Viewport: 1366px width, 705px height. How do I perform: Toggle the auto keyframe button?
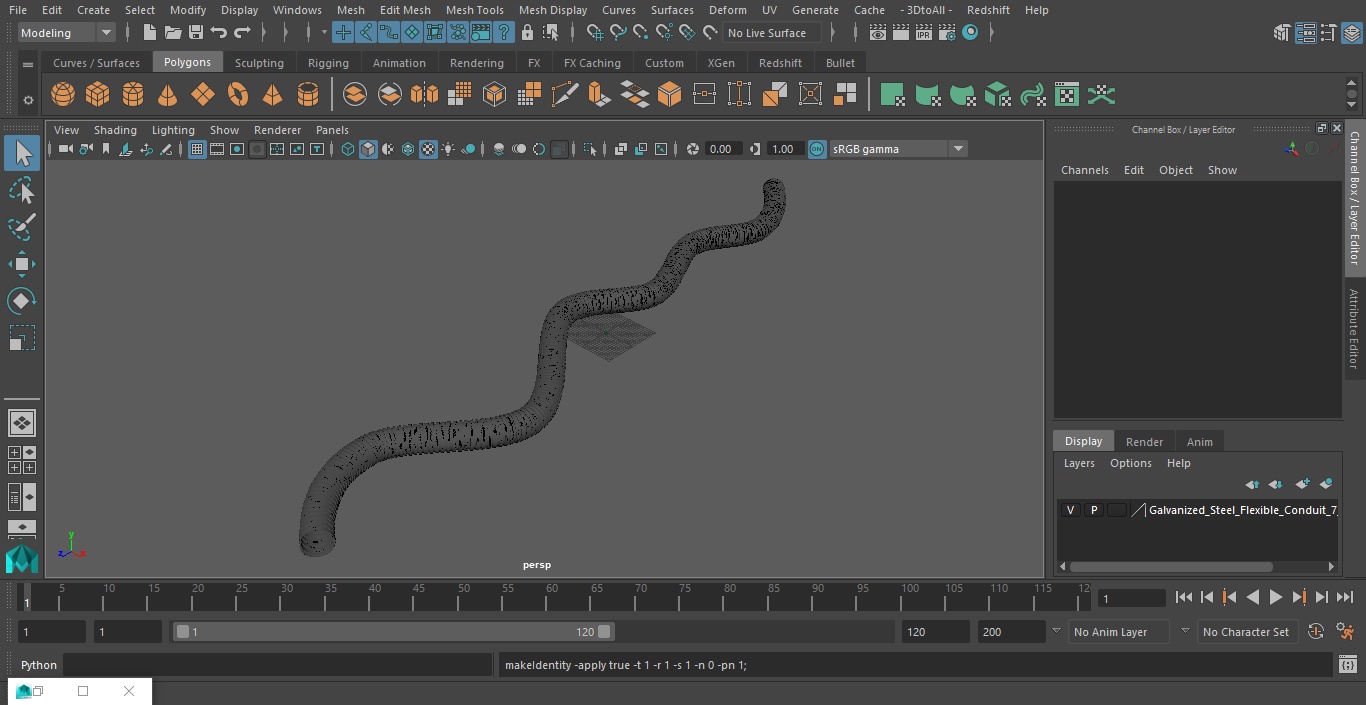point(1316,632)
